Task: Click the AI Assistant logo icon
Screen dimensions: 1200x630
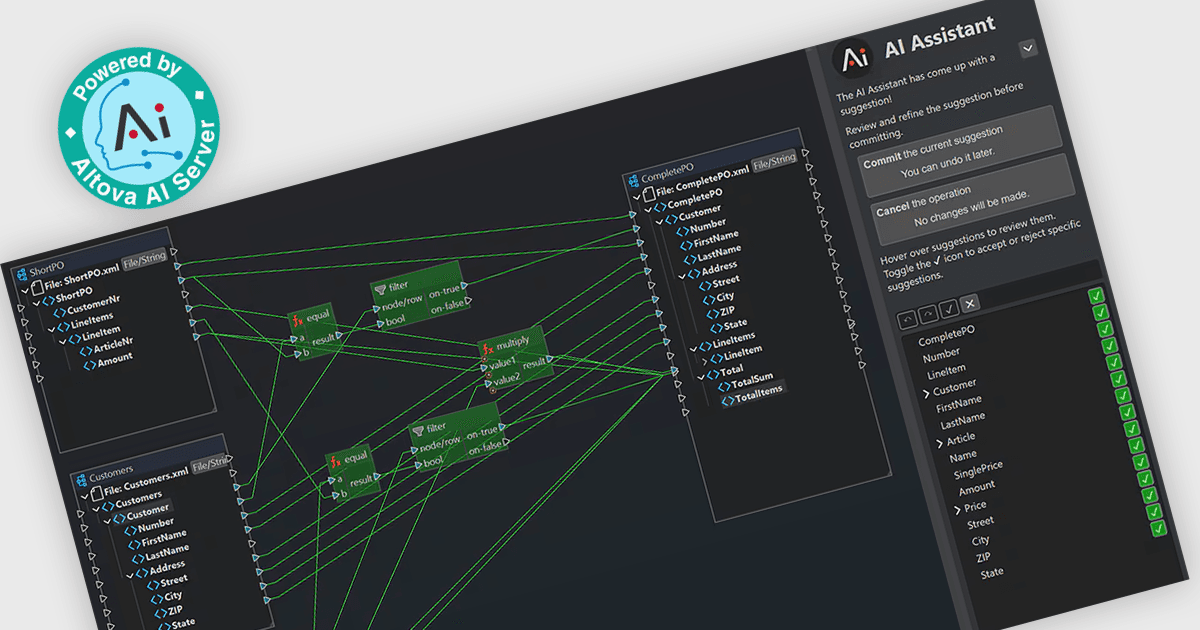Action: pos(855,58)
